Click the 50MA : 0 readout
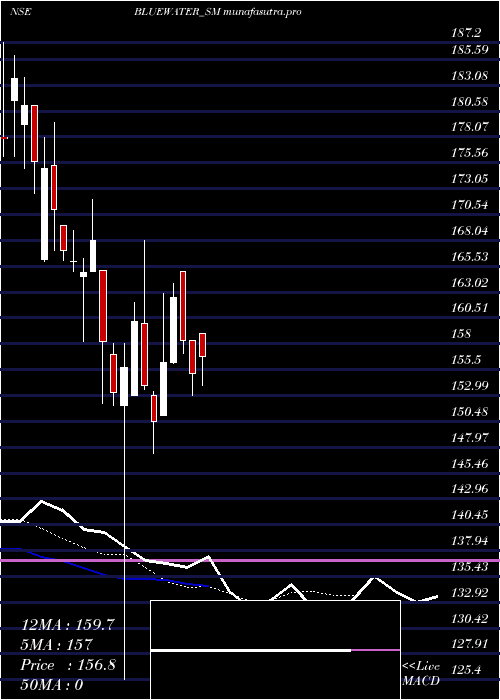The image size is (500, 700). coord(52,685)
